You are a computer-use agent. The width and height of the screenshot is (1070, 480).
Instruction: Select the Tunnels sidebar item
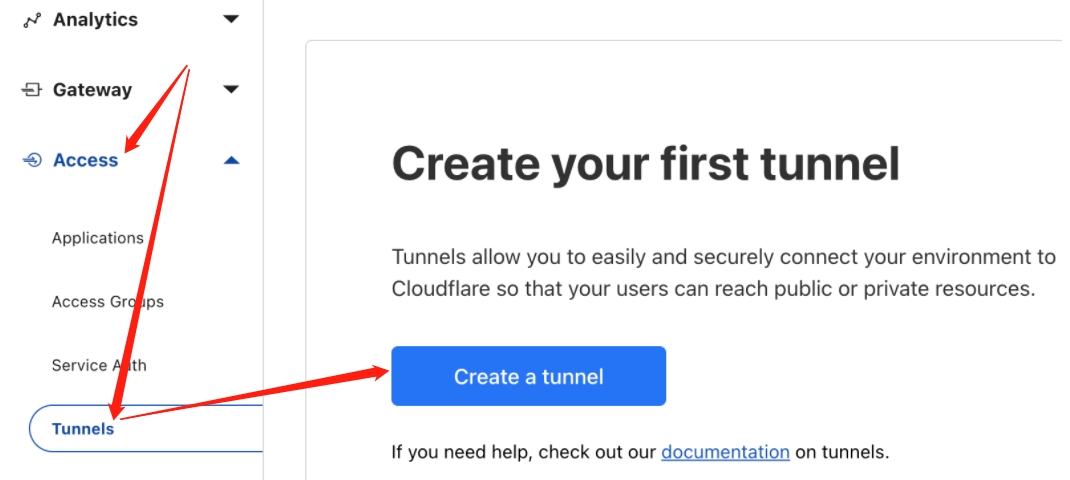[83, 429]
